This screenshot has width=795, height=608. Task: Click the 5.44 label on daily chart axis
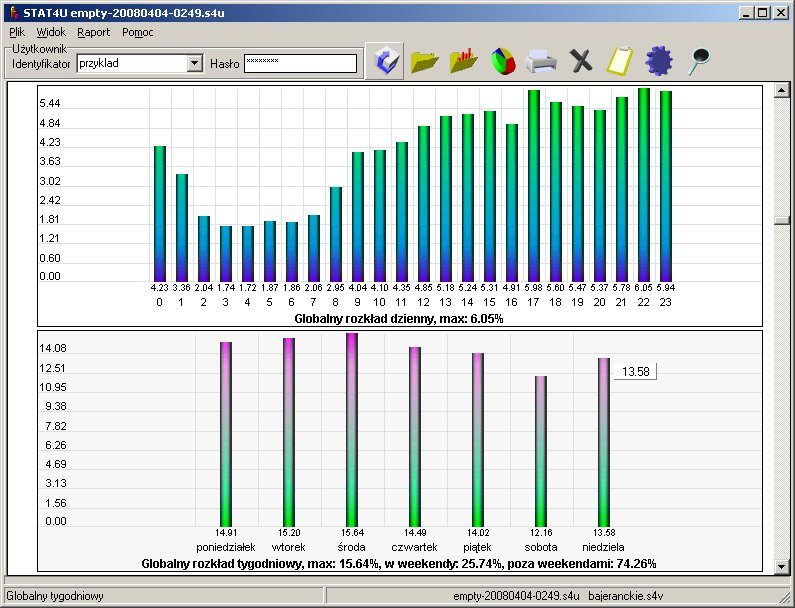click(x=50, y=103)
